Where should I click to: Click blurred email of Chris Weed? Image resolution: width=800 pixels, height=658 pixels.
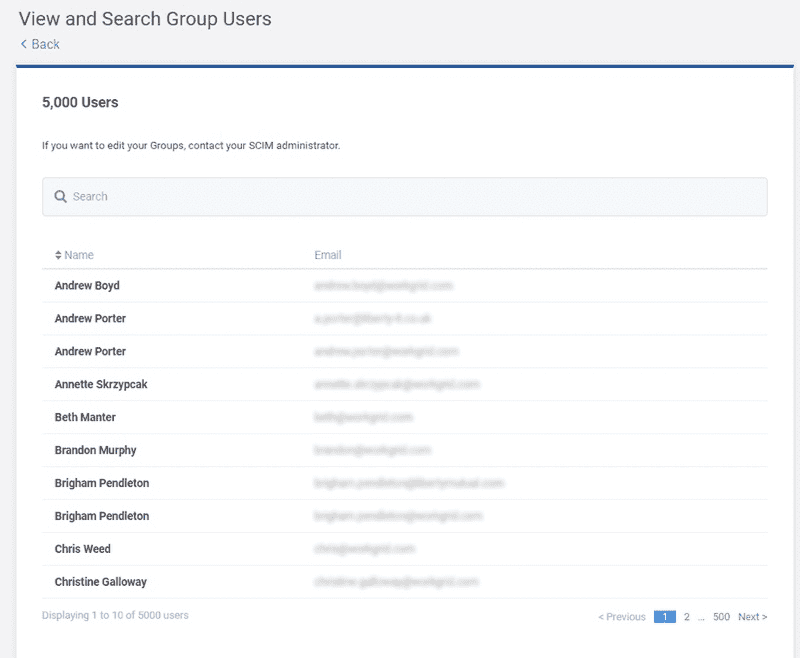[364, 549]
